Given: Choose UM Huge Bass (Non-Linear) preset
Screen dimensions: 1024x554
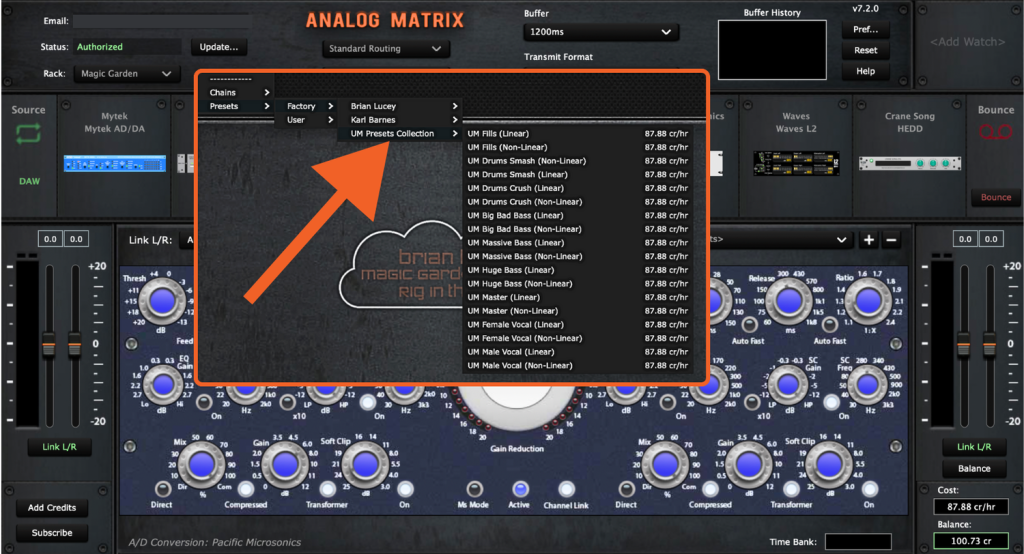Looking at the screenshot, I should [578, 284].
